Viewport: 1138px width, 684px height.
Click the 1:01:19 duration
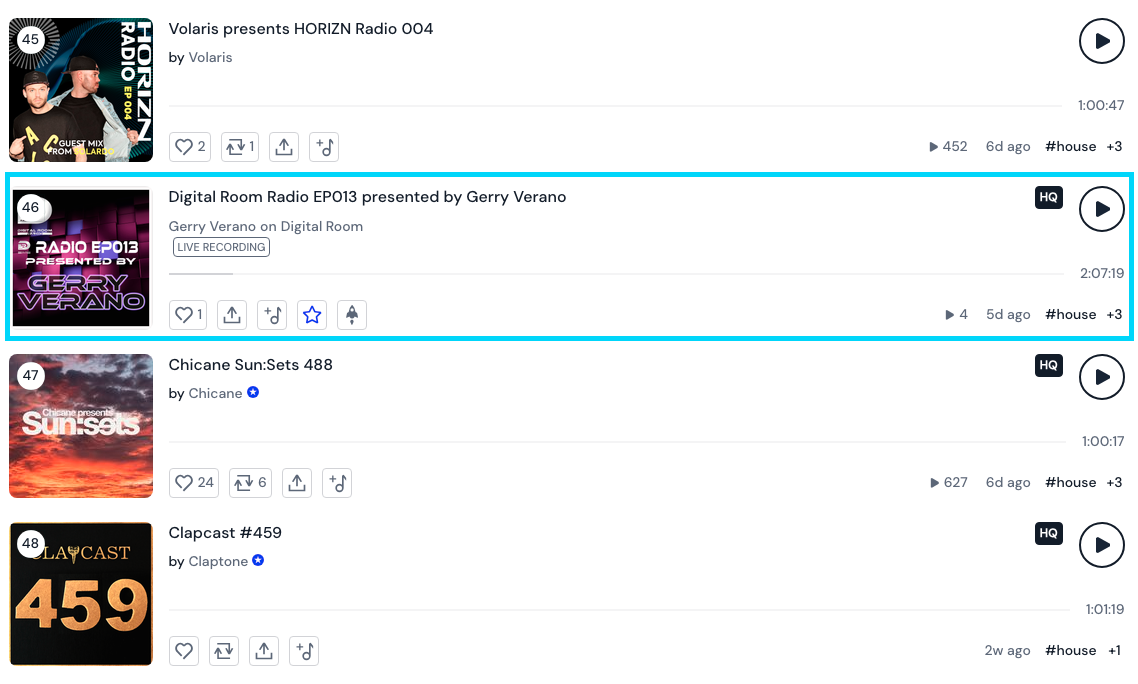(1105, 609)
